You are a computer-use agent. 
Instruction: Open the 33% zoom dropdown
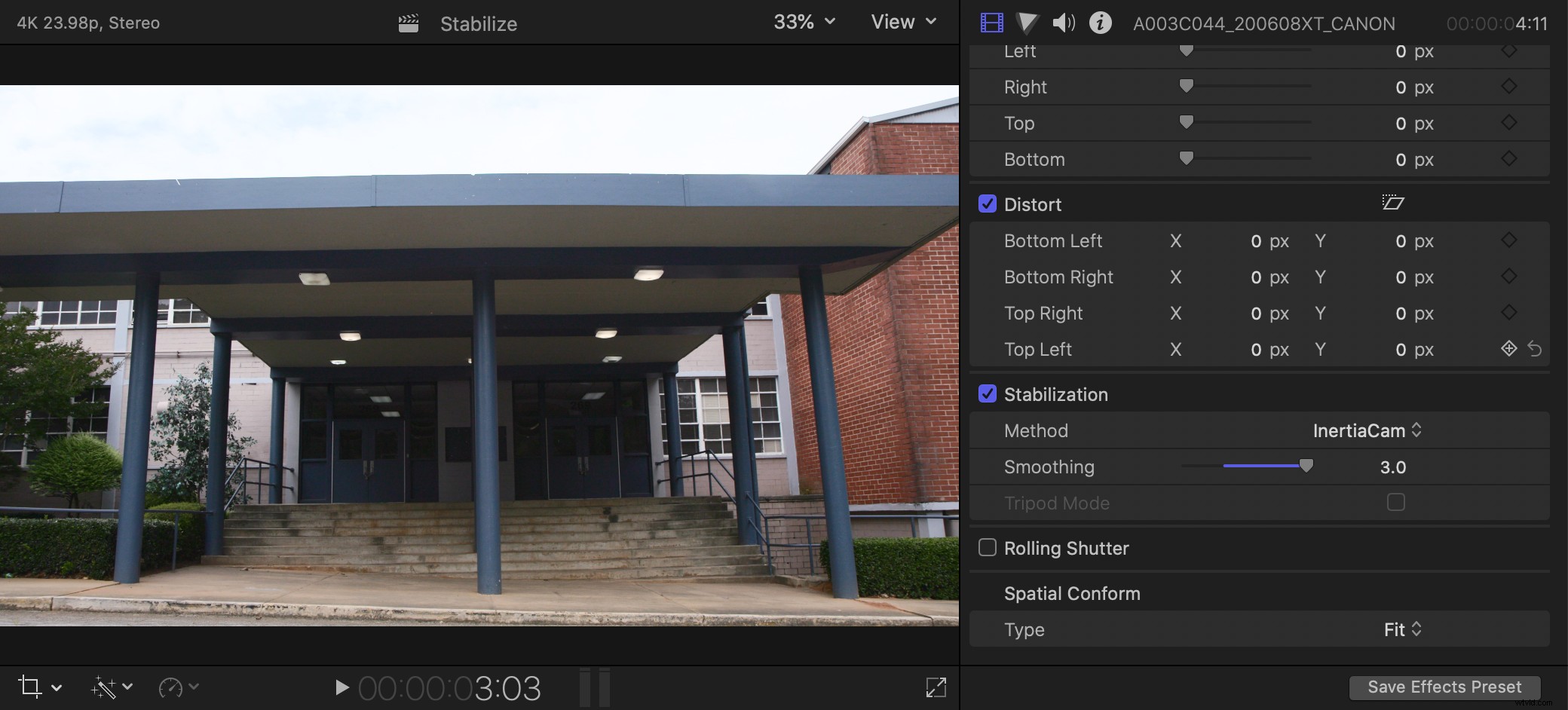(803, 22)
